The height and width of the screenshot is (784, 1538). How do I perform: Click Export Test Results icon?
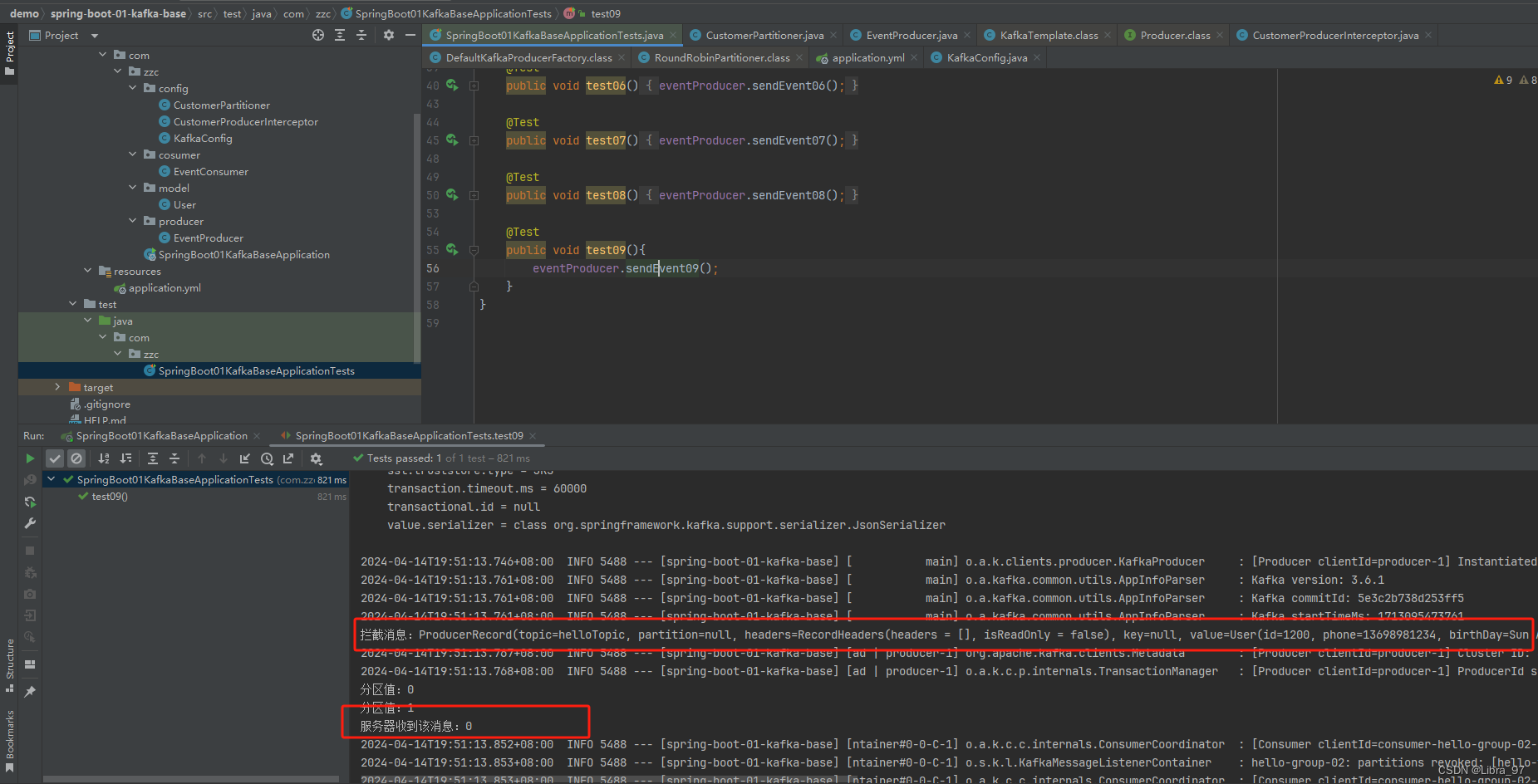pyautogui.click(x=288, y=458)
